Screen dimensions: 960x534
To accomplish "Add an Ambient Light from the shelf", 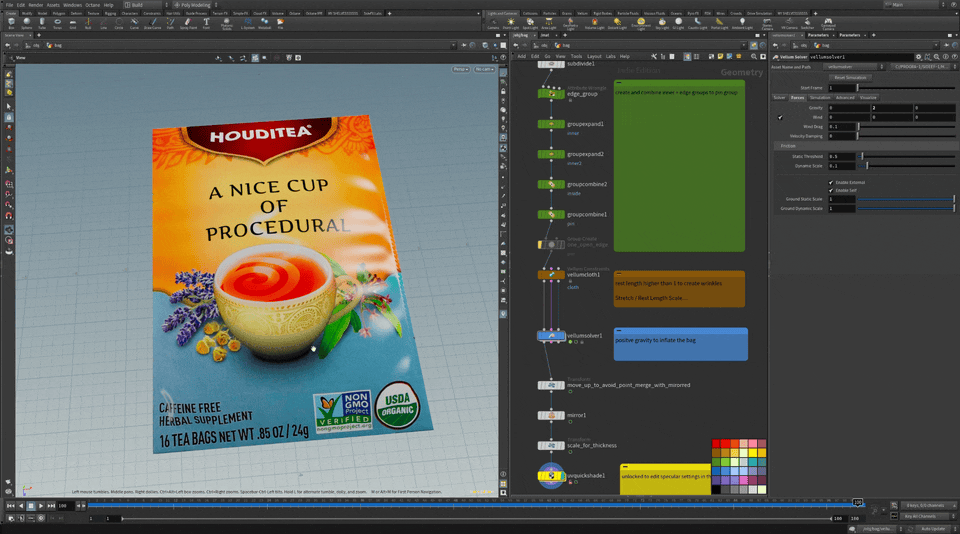I will click(x=742, y=23).
